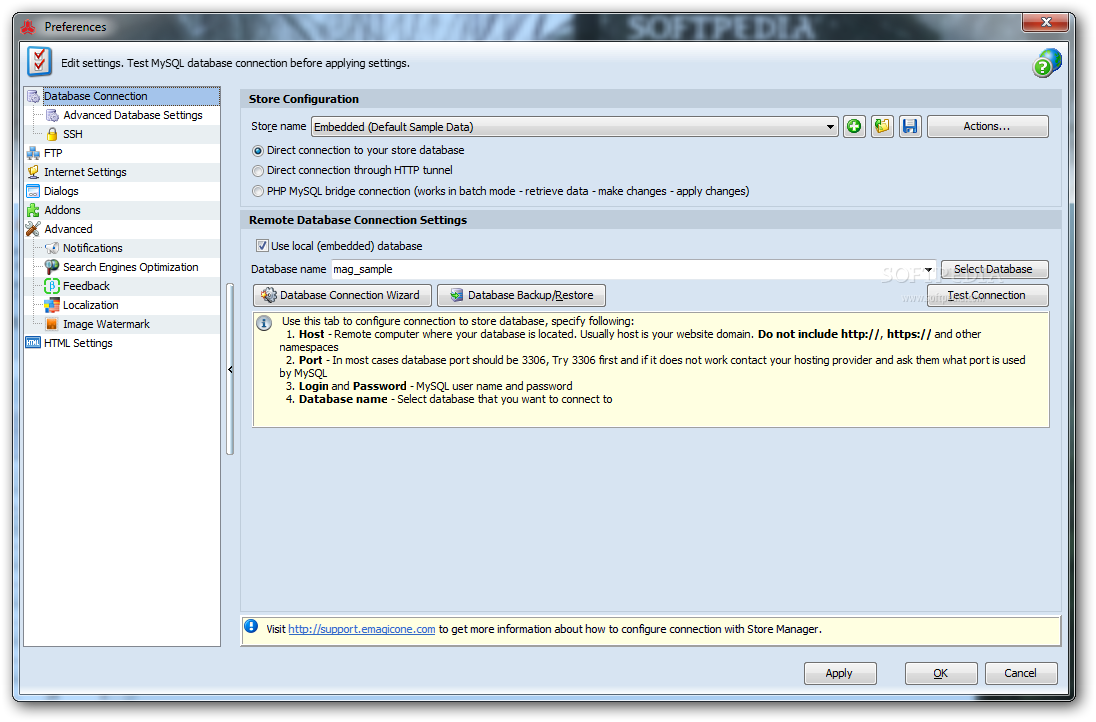This screenshot has height=722, width=1096.
Task: Click Test Connection button
Action: (987, 296)
